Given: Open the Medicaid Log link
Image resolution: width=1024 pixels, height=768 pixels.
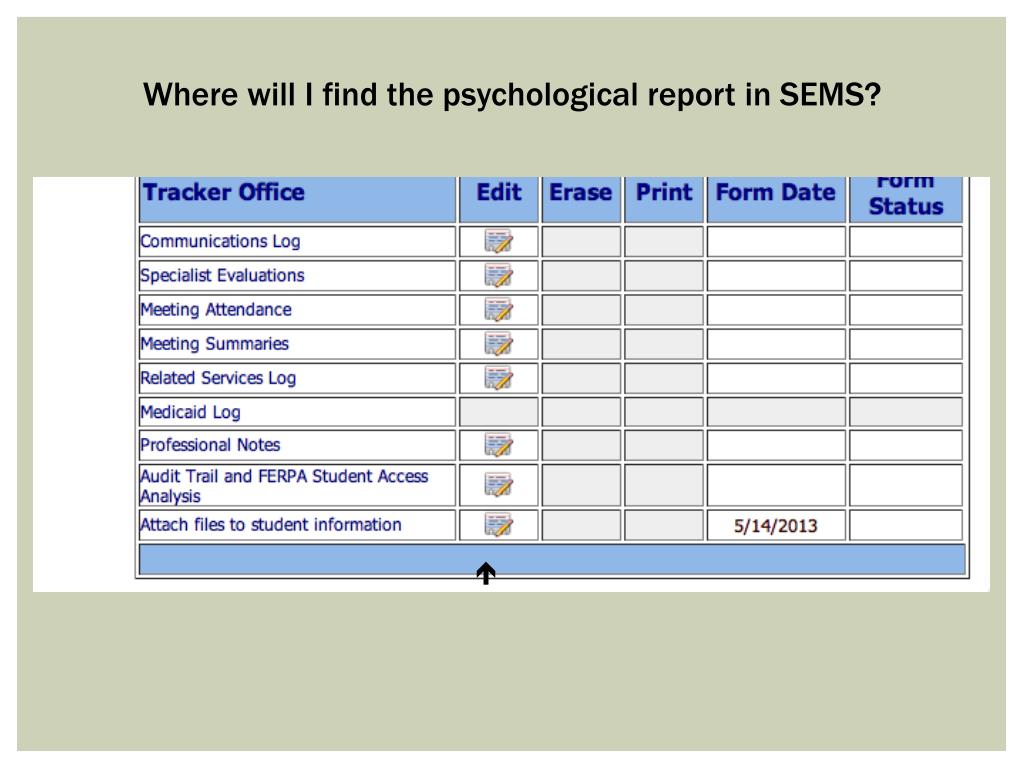Looking at the screenshot, I should point(190,412).
